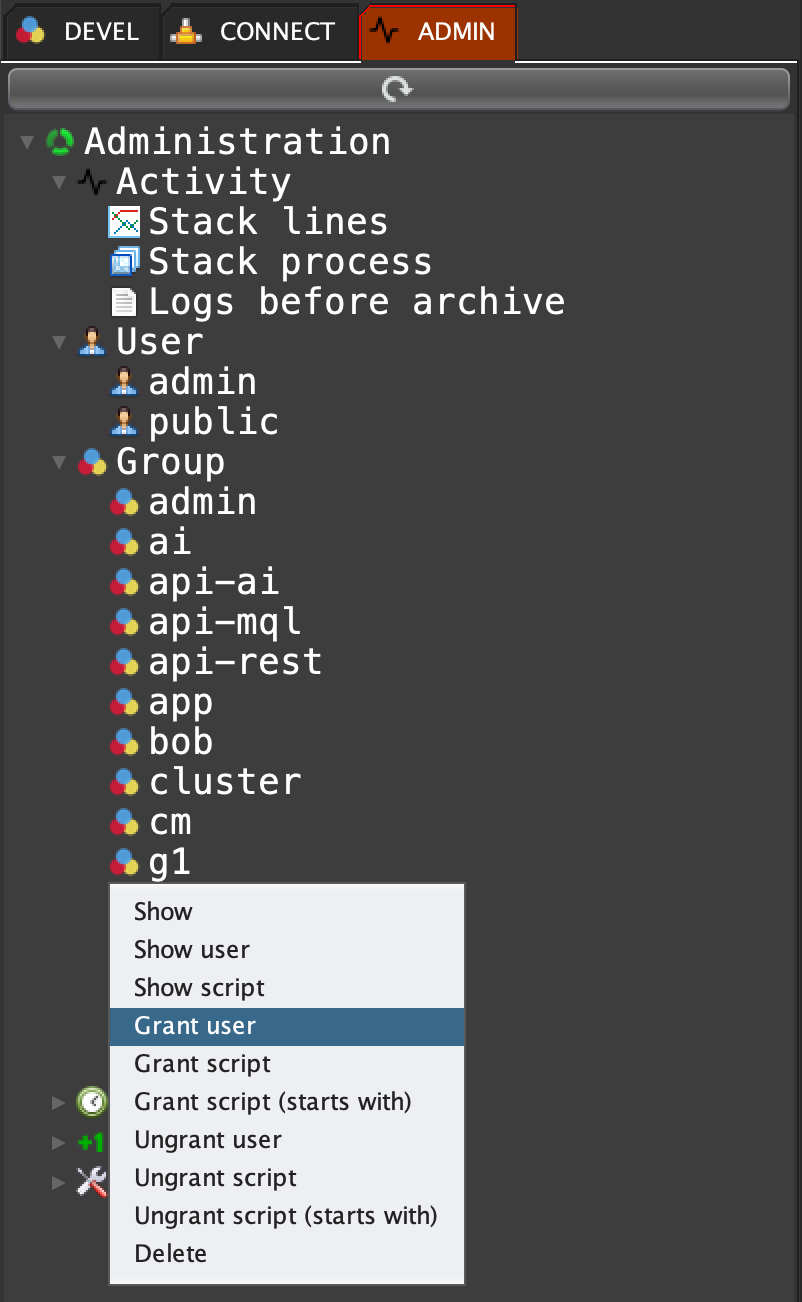Click the clock icon in the tree
The height and width of the screenshot is (1302, 802).
pos(92,1102)
